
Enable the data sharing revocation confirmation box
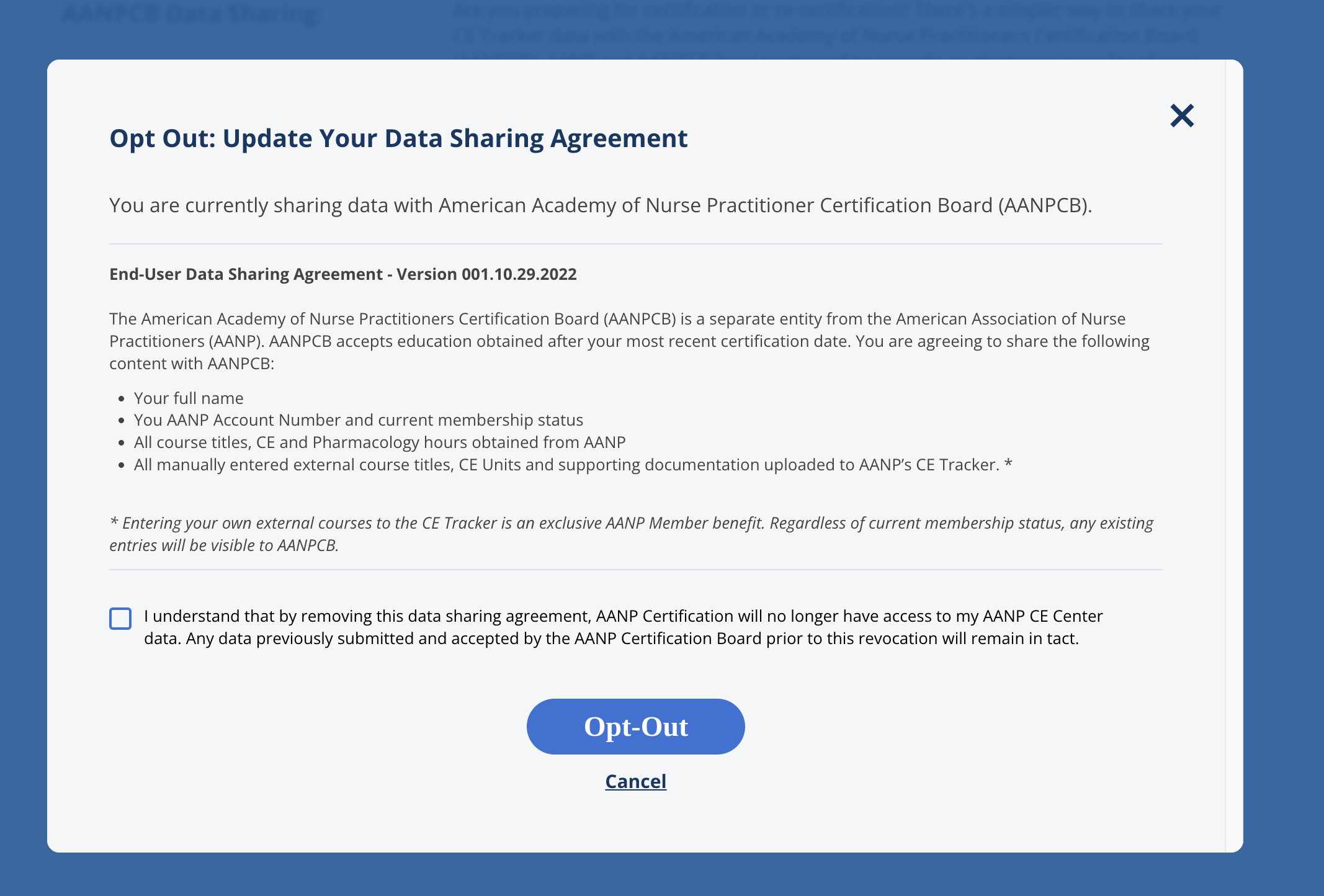click(x=120, y=618)
